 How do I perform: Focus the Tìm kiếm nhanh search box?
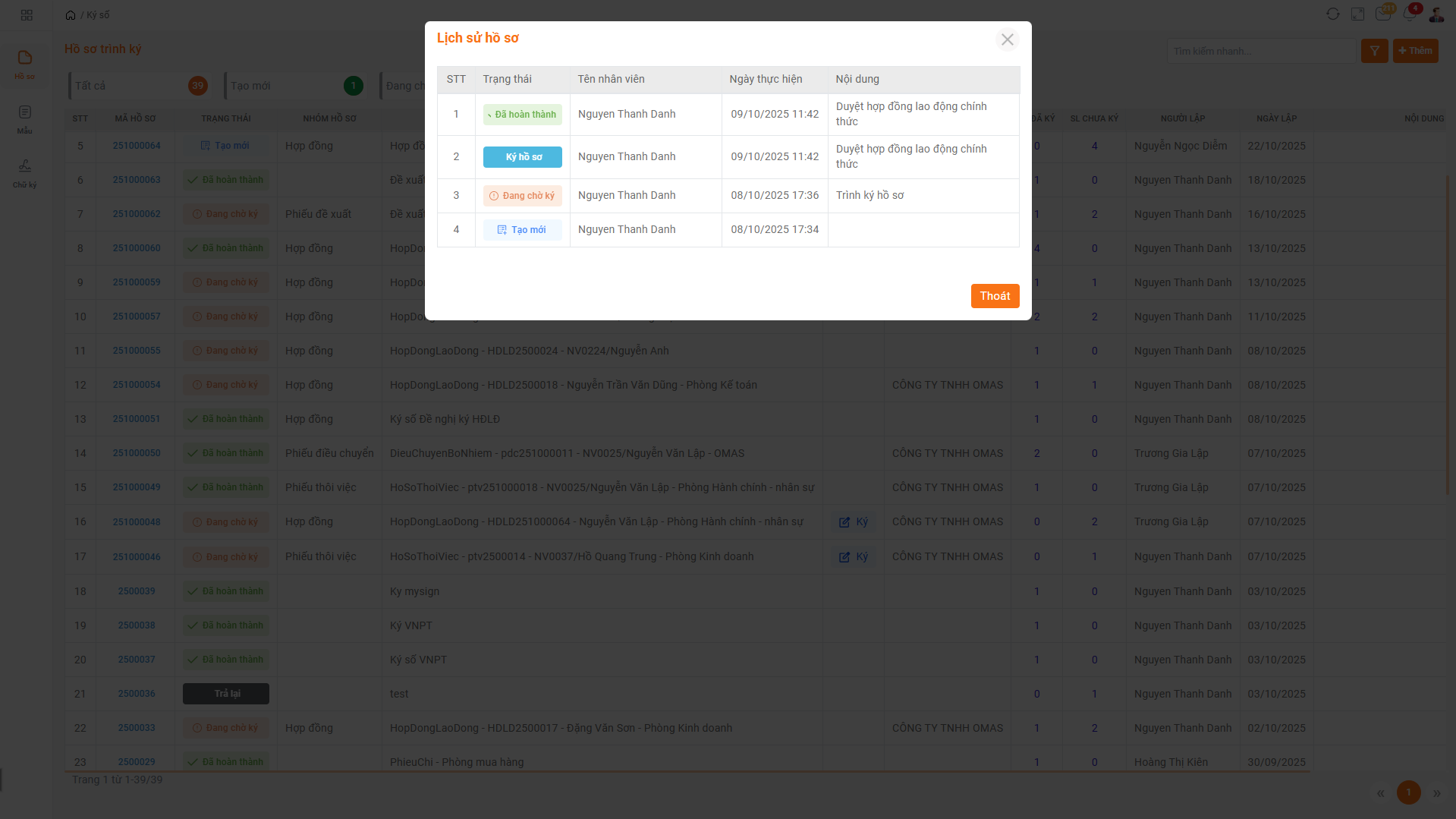tap(1260, 51)
